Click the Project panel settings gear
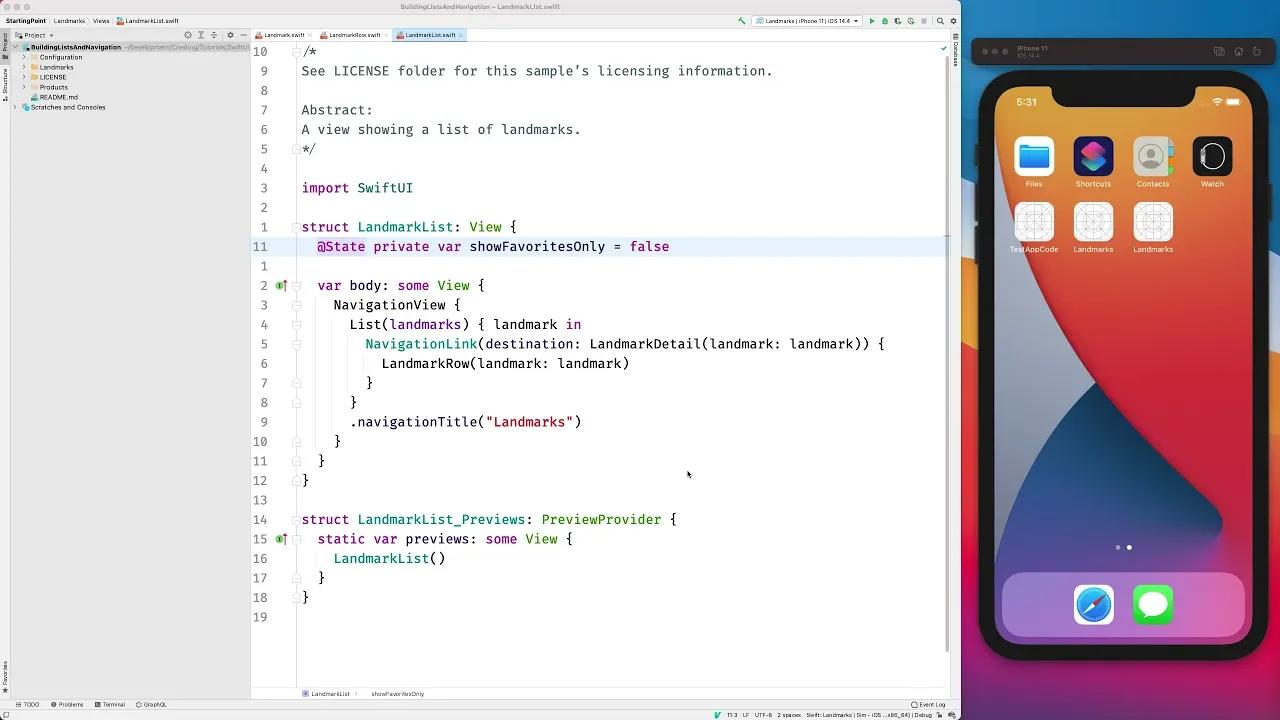Image resolution: width=1280 pixels, height=720 pixels. click(x=230, y=35)
